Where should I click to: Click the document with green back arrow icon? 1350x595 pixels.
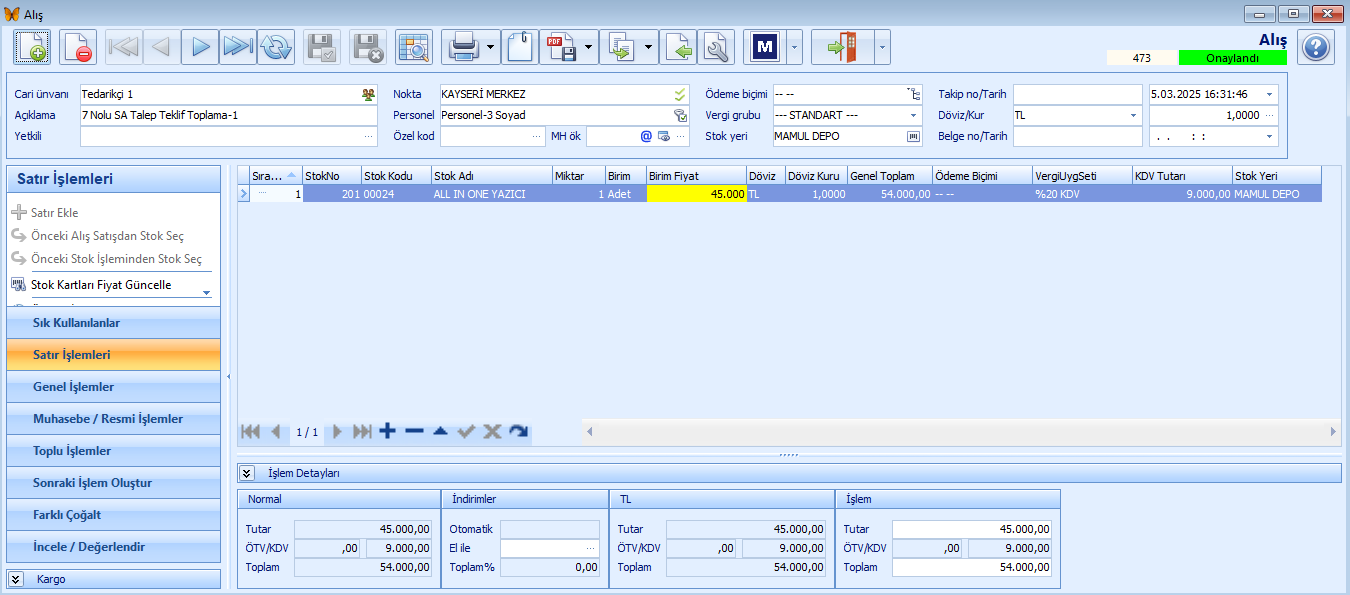[x=678, y=47]
